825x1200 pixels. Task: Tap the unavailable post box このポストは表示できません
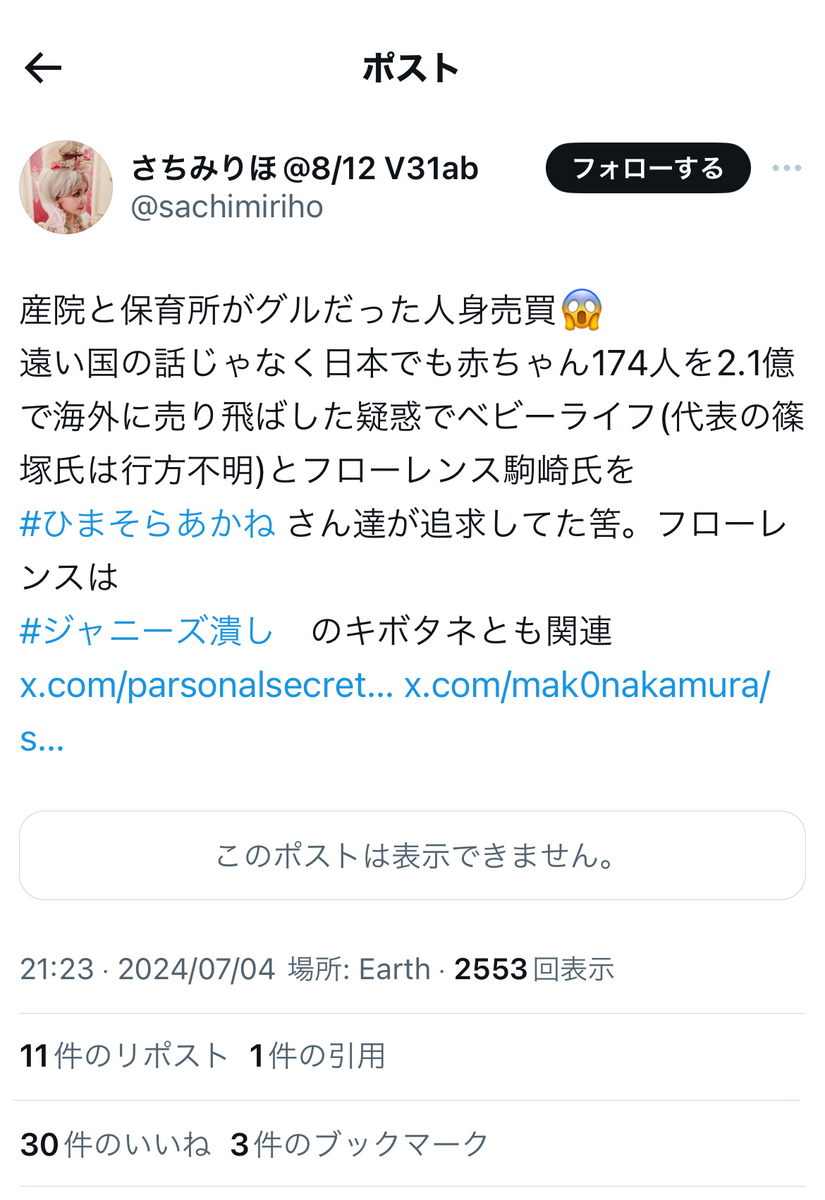[x=412, y=855]
